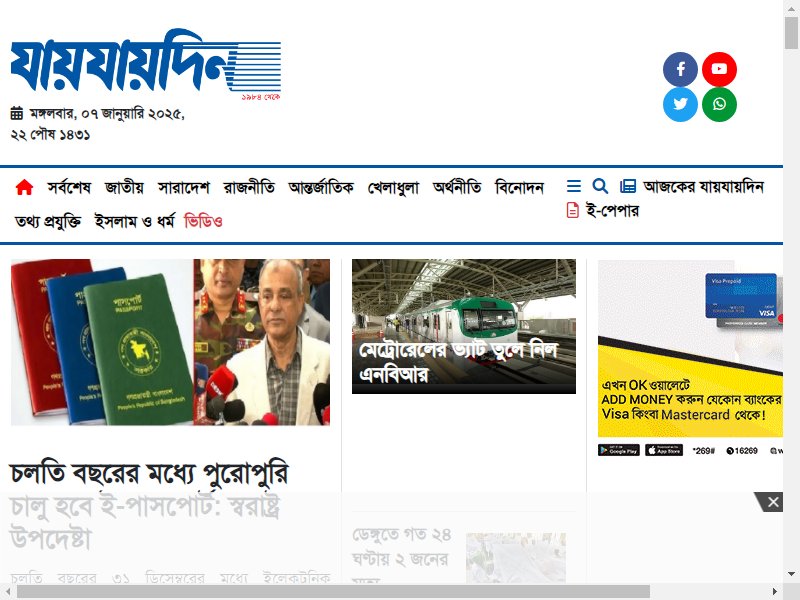This screenshot has width=800, height=600.
Task: Click the ই-পেপার document icon
Action: [x=572, y=210]
